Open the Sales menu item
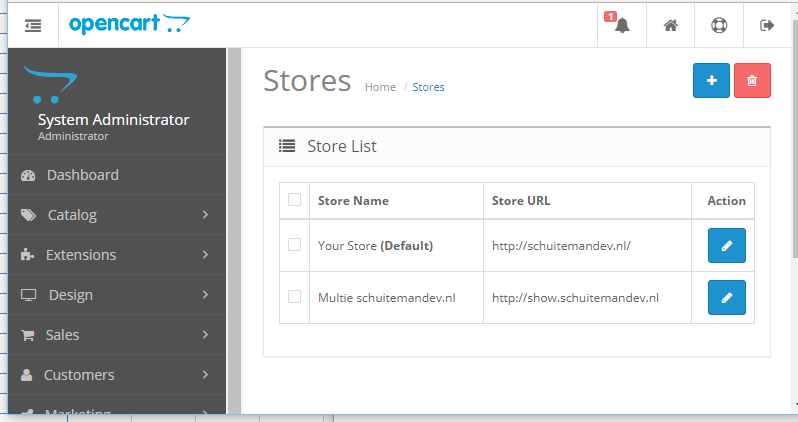 tap(117, 334)
